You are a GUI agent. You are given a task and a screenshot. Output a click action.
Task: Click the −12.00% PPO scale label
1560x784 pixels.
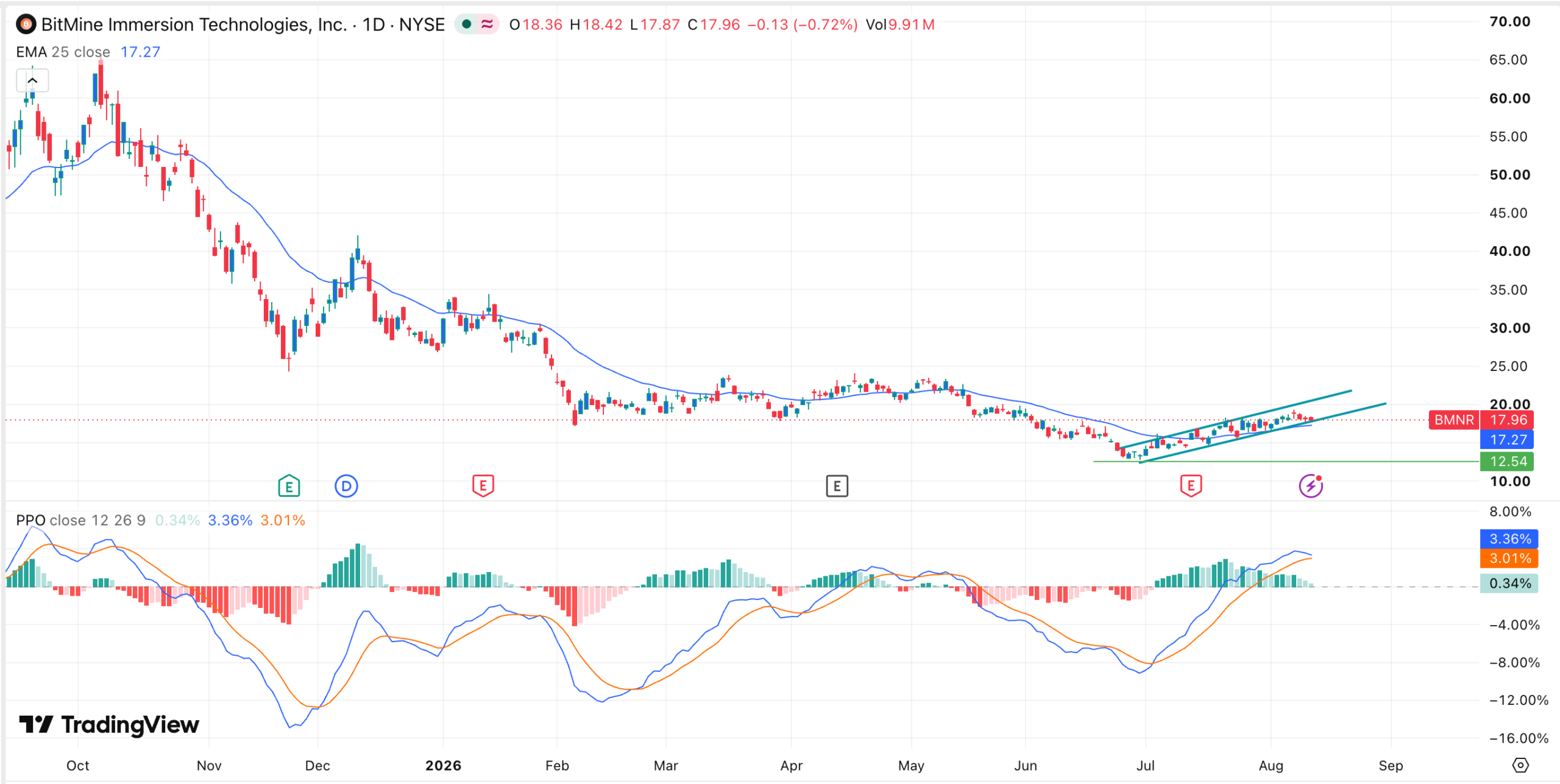pyautogui.click(x=1519, y=700)
